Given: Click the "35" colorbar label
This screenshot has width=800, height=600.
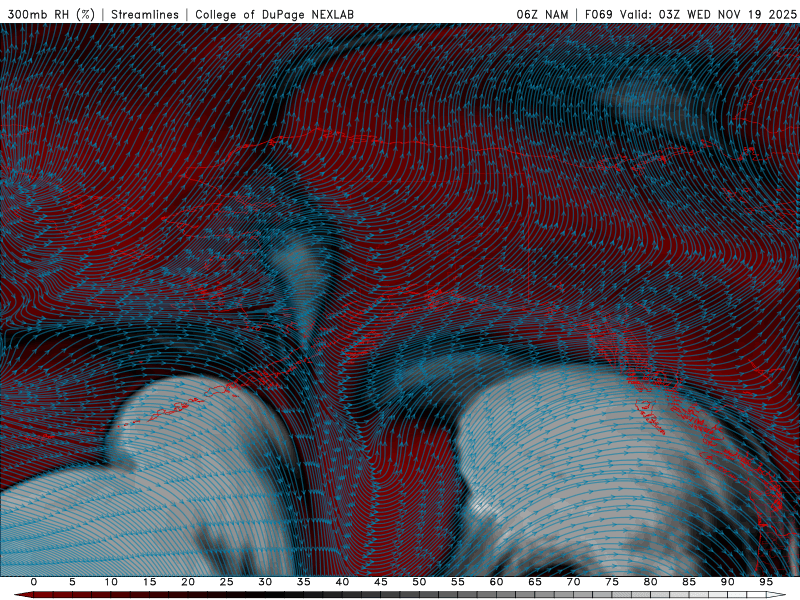Looking at the screenshot, I should (304, 582).
